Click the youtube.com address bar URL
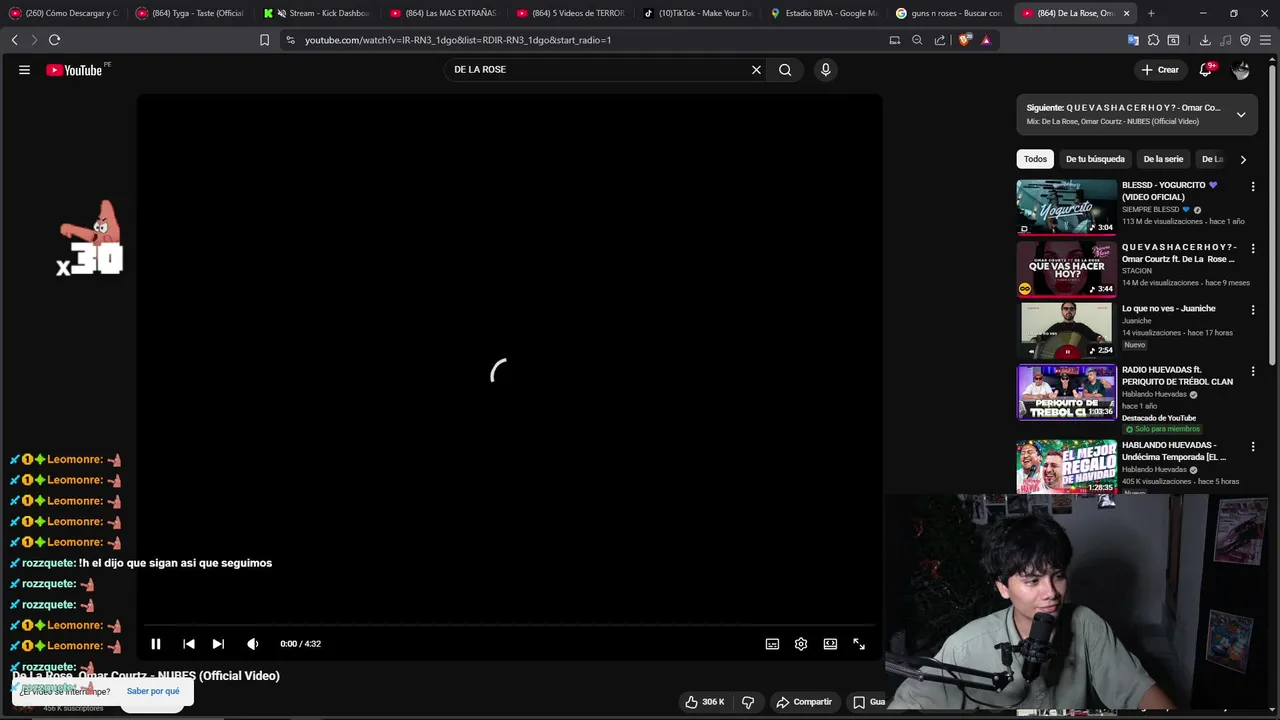 [x=457, y=40]
